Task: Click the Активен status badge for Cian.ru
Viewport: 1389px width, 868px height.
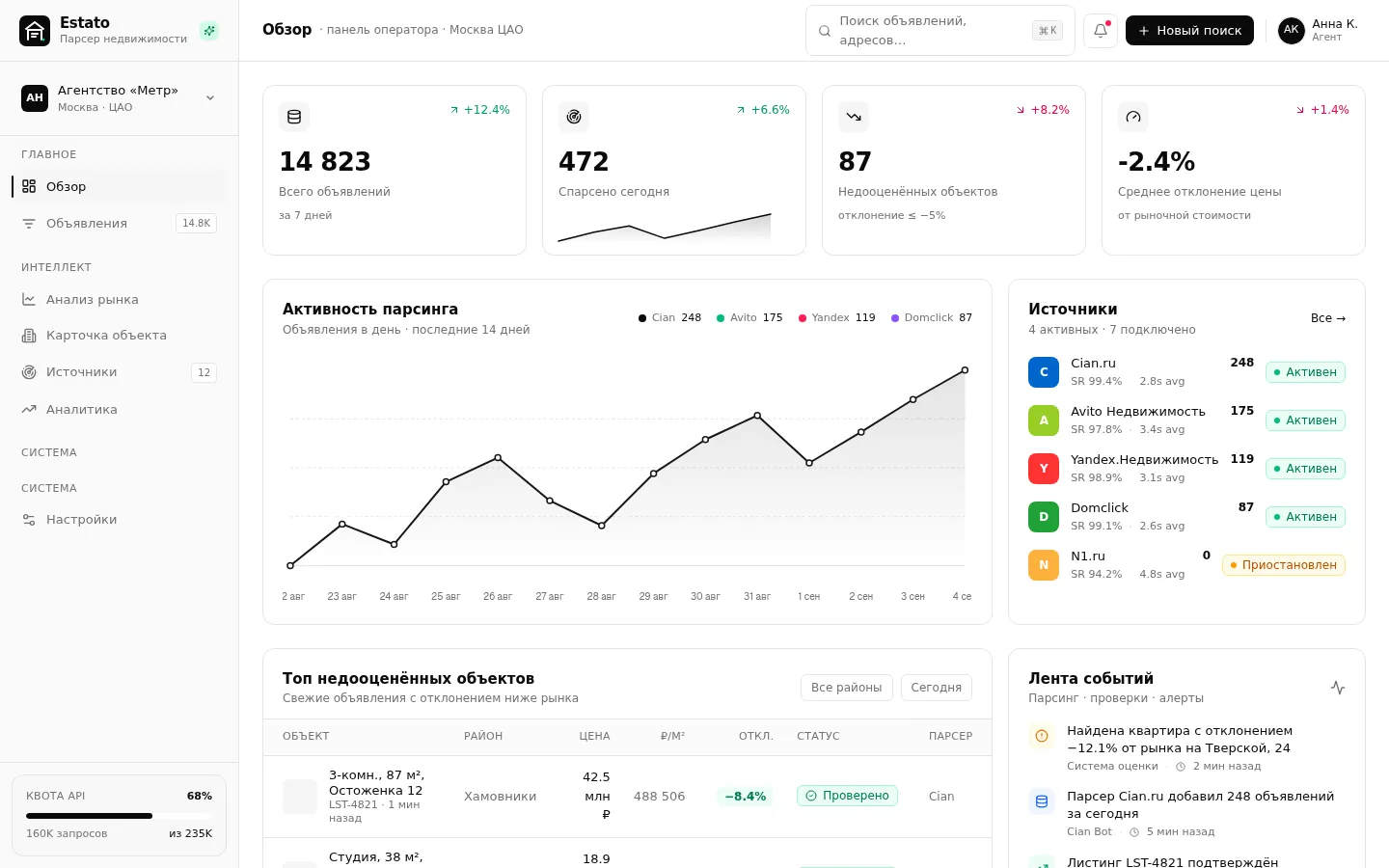Action: pyautogui.click(x=1305, y=372)
